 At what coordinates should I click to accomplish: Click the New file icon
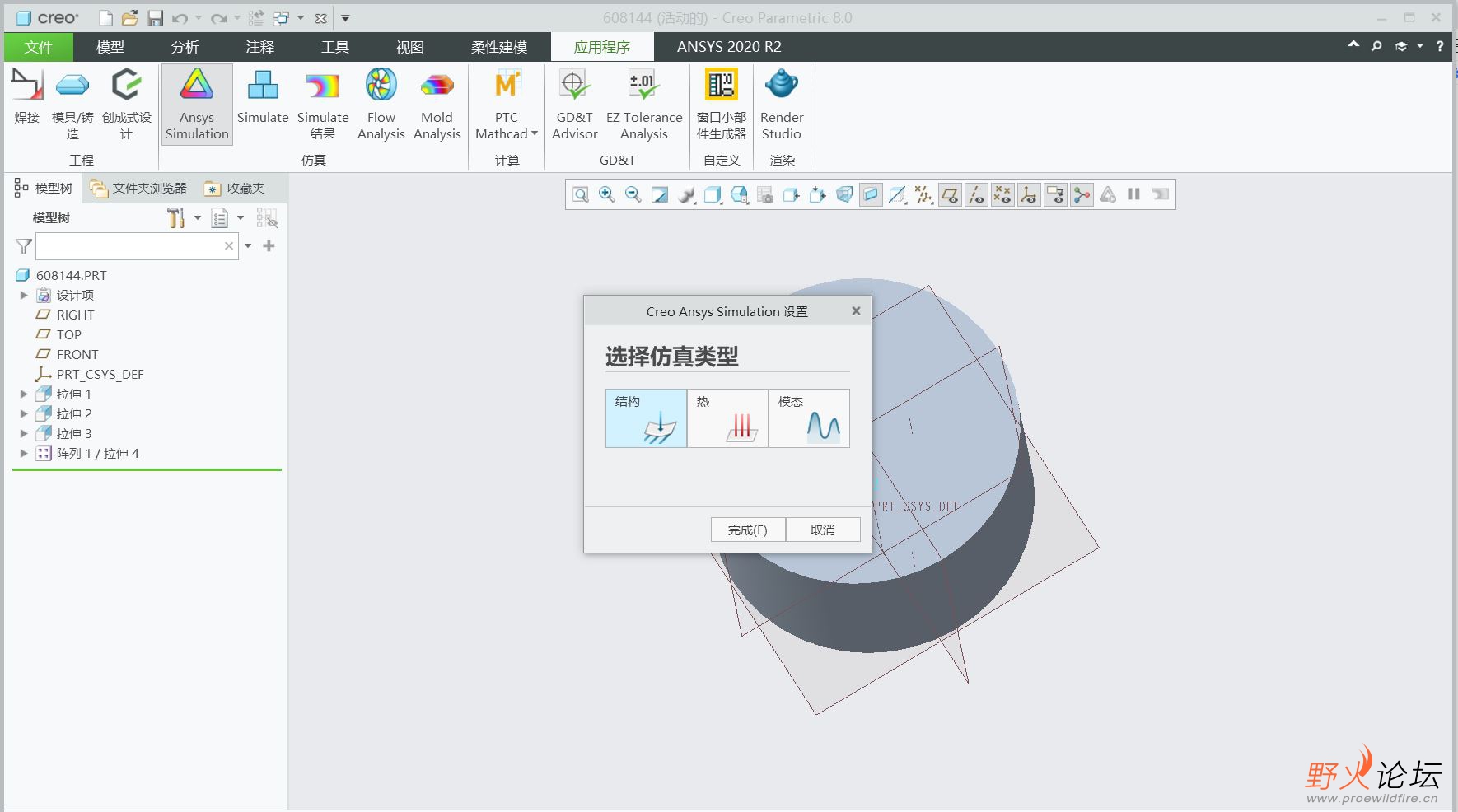click(x=105, y=18)
